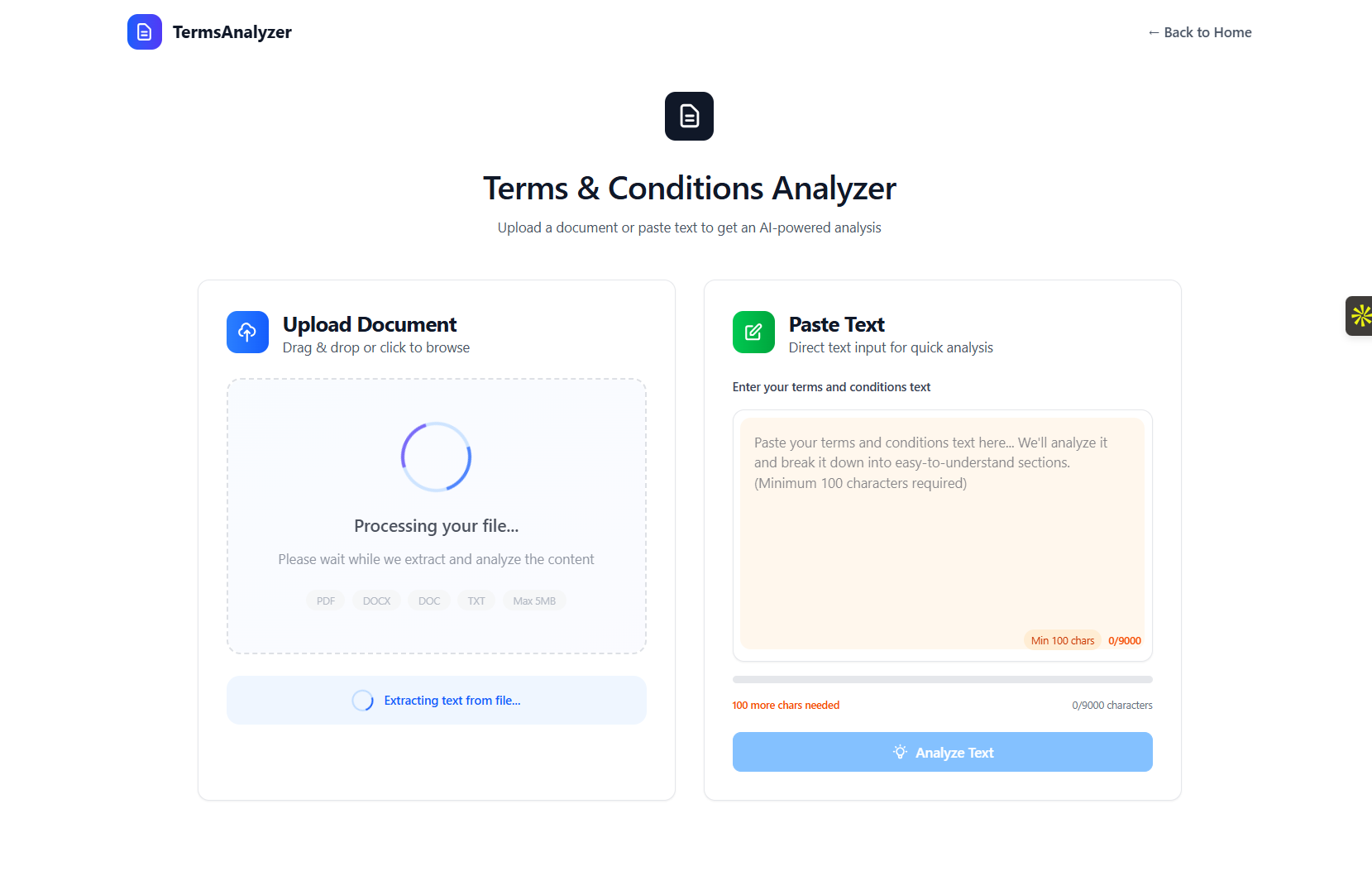Click the yellow starburst side widget icon
Screen dimensions: 1372x871
[x=1360, y=316]
